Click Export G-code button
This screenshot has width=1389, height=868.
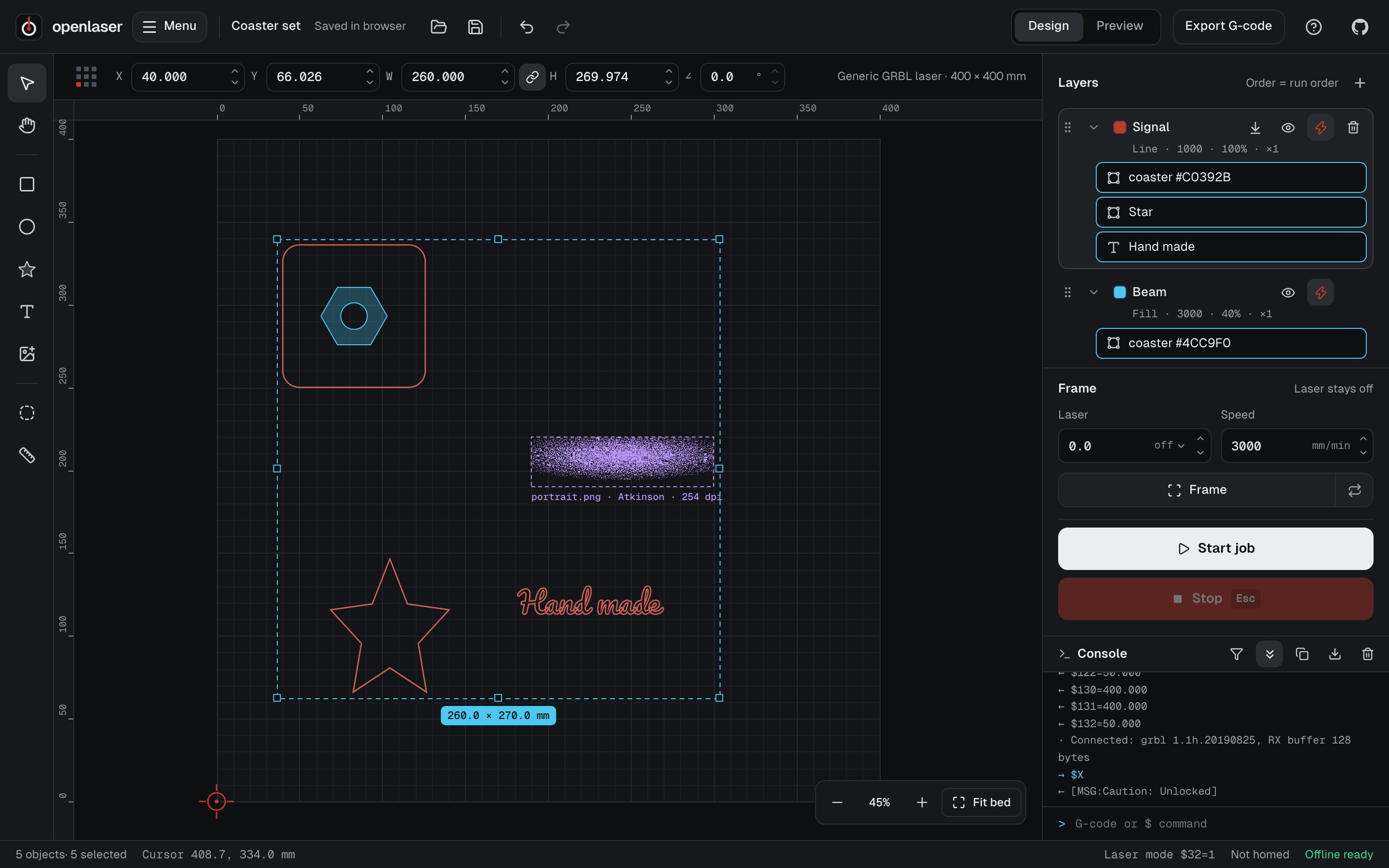[1228, 27]
